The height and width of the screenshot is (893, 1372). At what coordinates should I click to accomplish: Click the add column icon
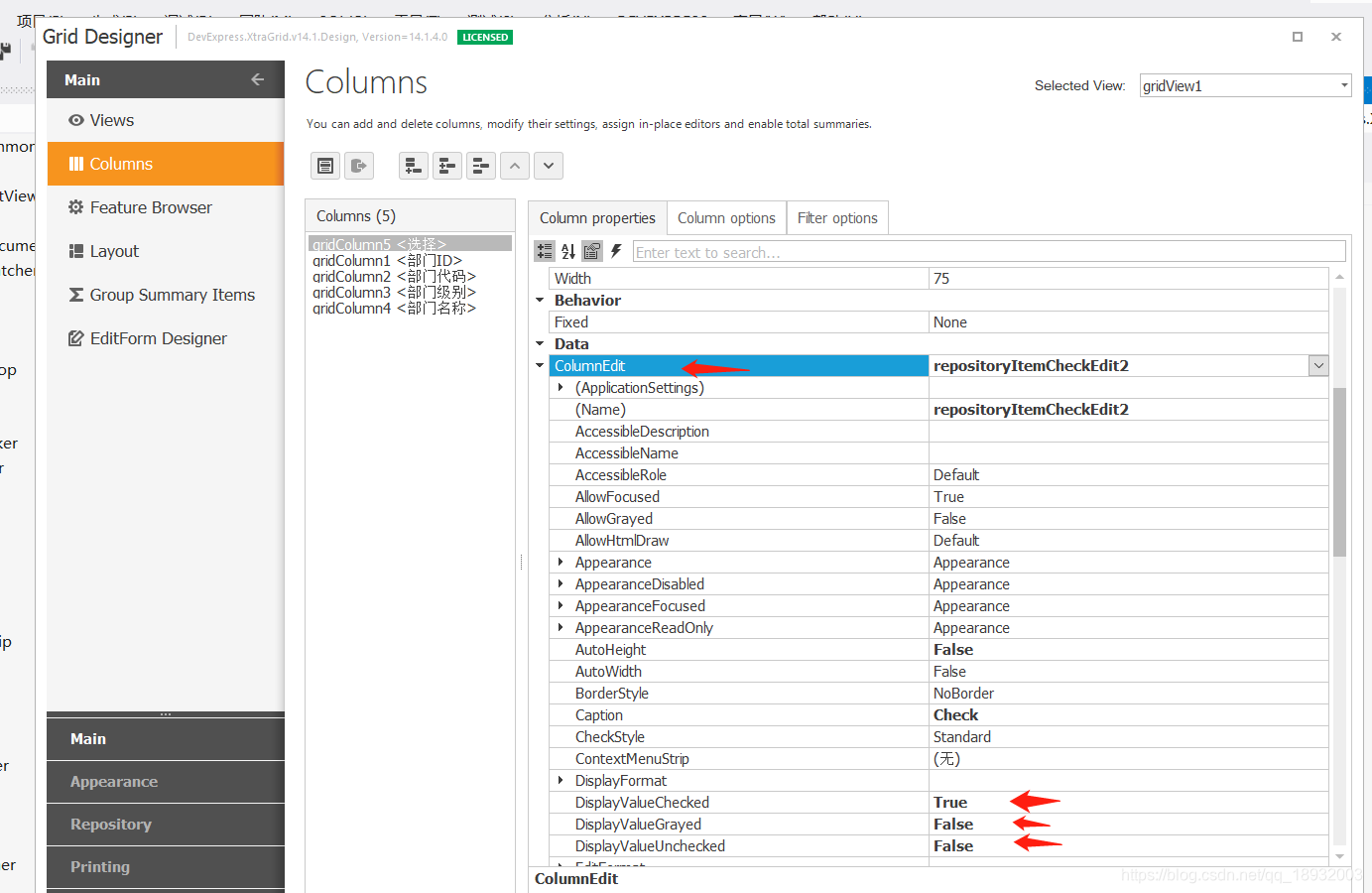[x=414, y=166]
